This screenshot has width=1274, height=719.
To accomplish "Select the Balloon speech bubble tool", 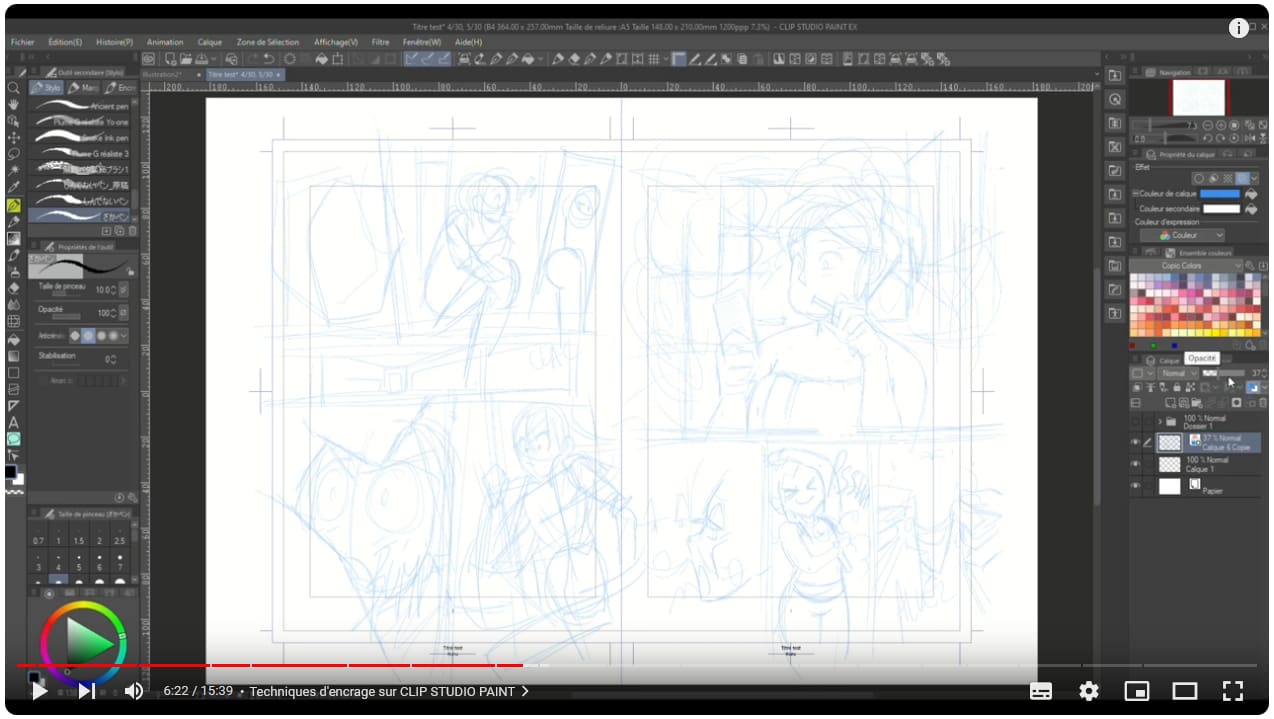I will [14, 439].
